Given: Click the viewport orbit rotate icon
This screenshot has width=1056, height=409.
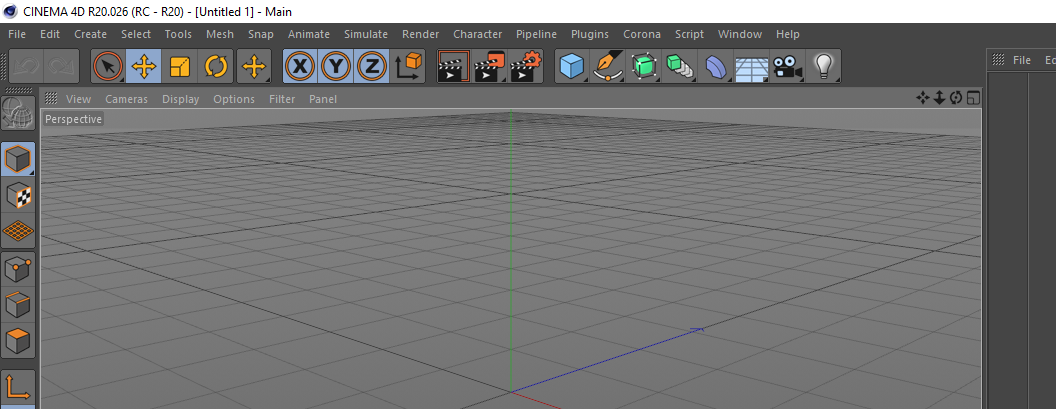Looking at the screenshot, I should pyautogui.click(x=956, y=98).
